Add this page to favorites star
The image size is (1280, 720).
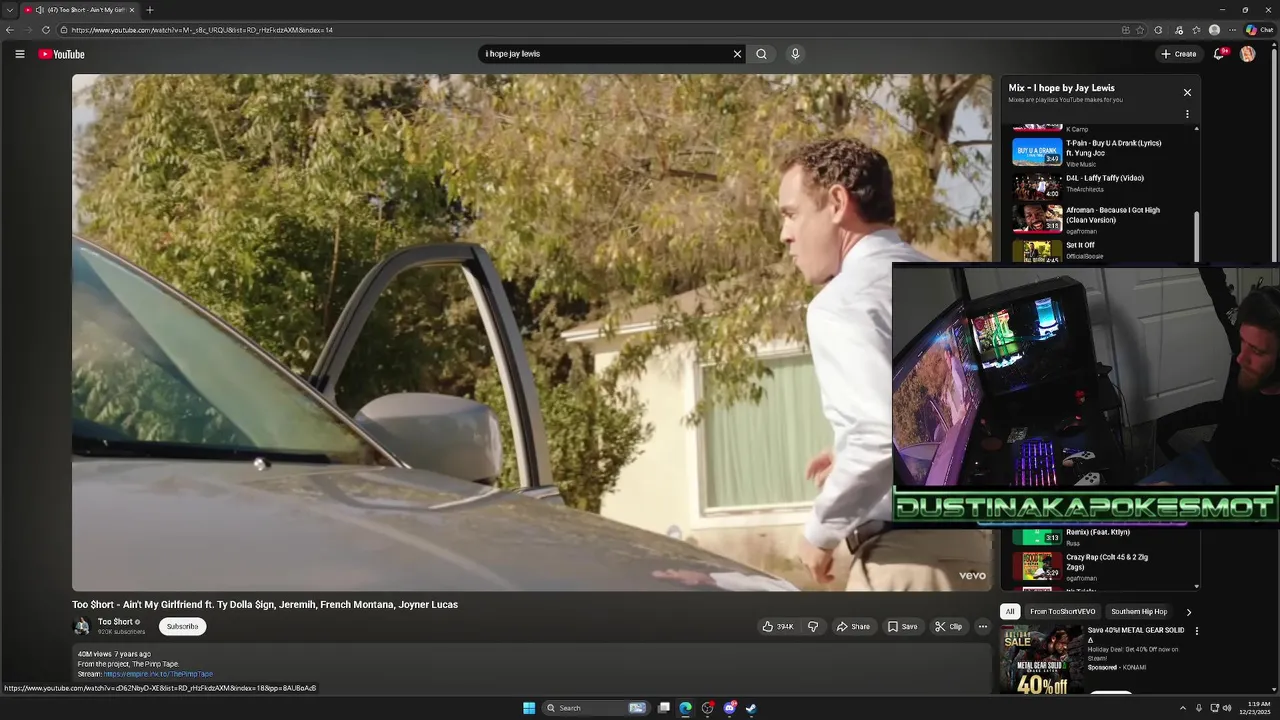pos(1140,30)
